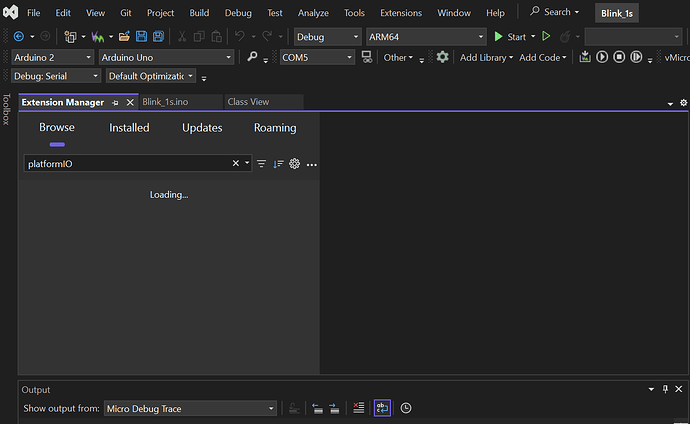Select the Installed extensions tab
690x424 pixels.
tap(129, 128)
